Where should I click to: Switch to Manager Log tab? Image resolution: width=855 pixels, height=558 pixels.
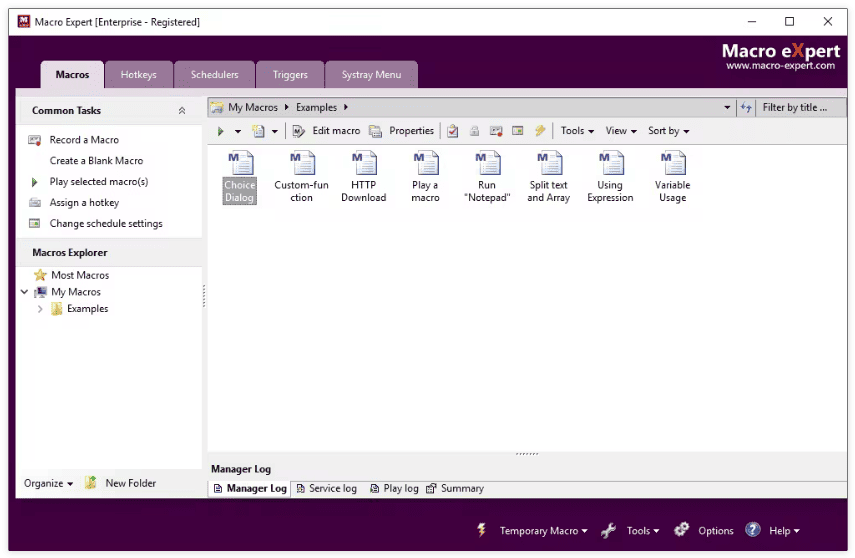(250, 489)
